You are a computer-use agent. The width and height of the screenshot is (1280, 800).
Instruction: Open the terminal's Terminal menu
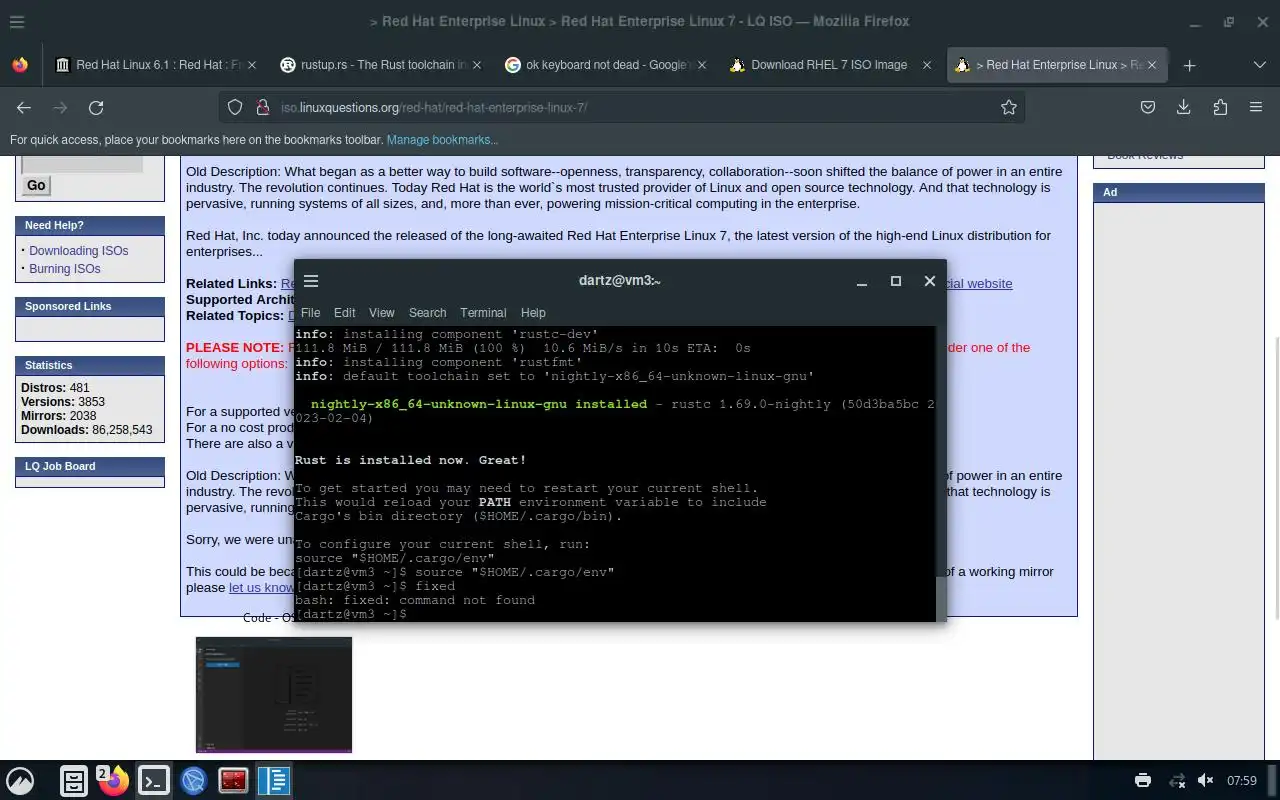click(x=483, y=313)
